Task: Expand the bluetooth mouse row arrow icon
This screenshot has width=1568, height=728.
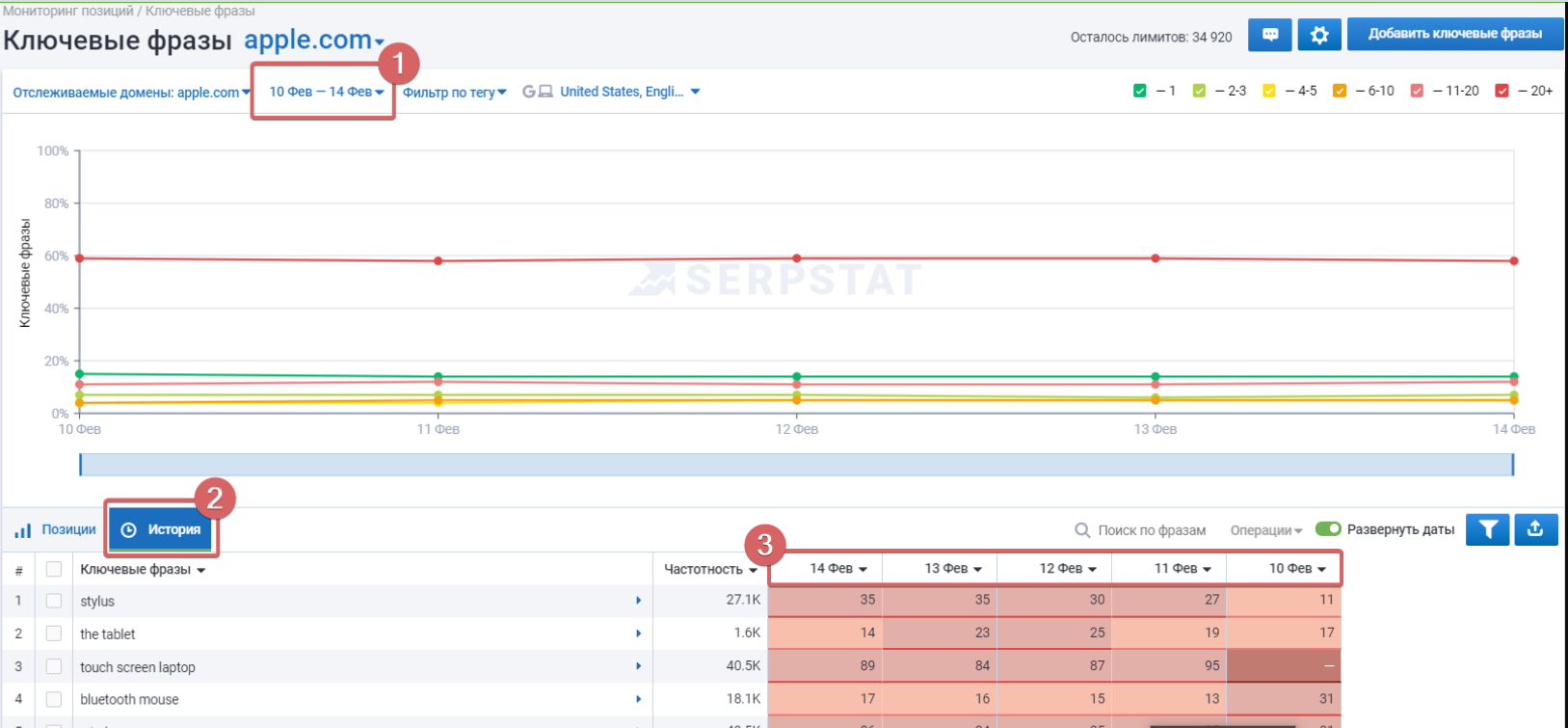Action: click(638, 699)
